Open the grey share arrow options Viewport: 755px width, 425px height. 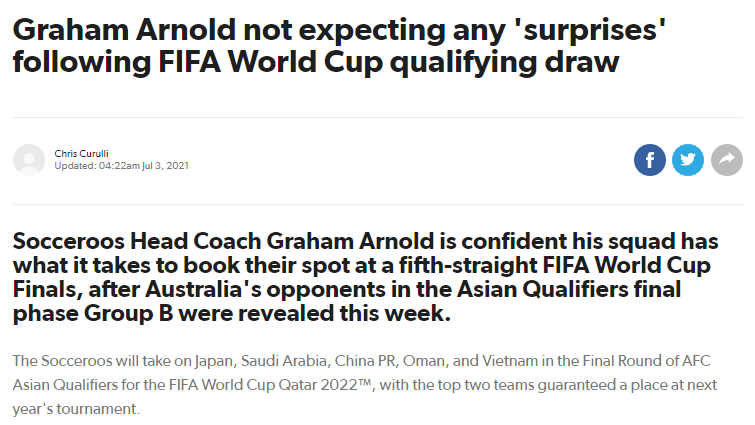pyautogui.click(x=727, y=160)
